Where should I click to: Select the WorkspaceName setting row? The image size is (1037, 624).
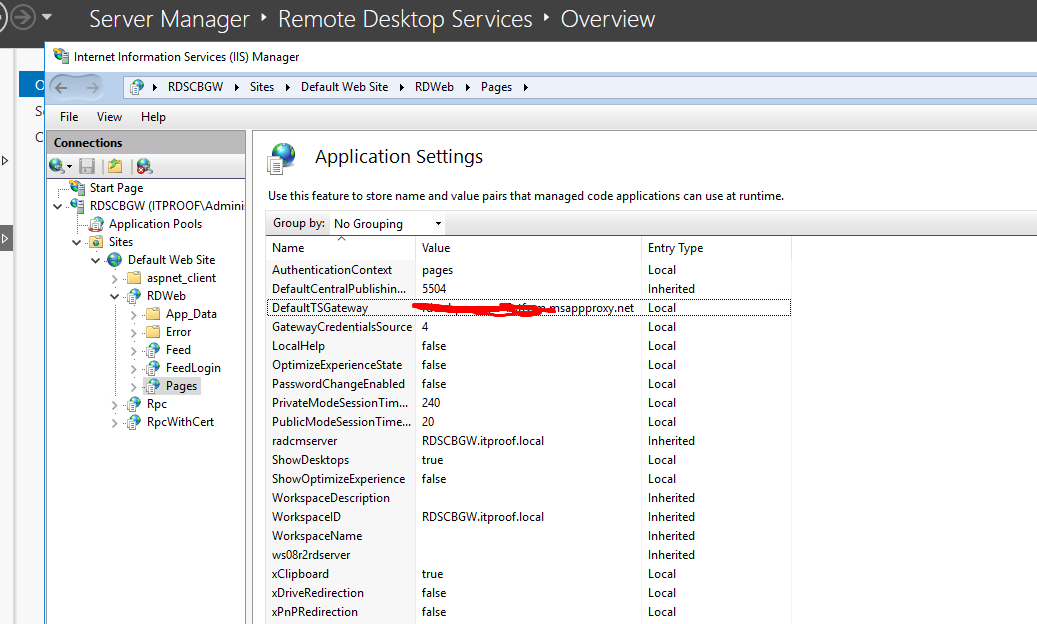pos(528,536)
